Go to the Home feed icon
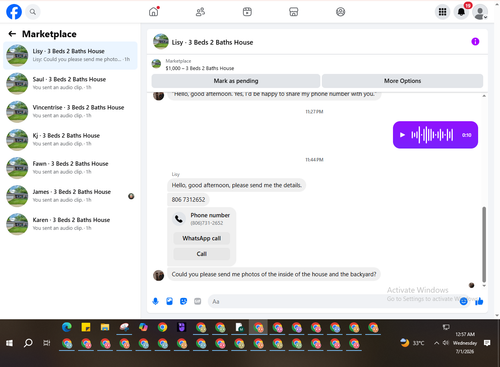 pyautogui.click(x=154, y=12)
